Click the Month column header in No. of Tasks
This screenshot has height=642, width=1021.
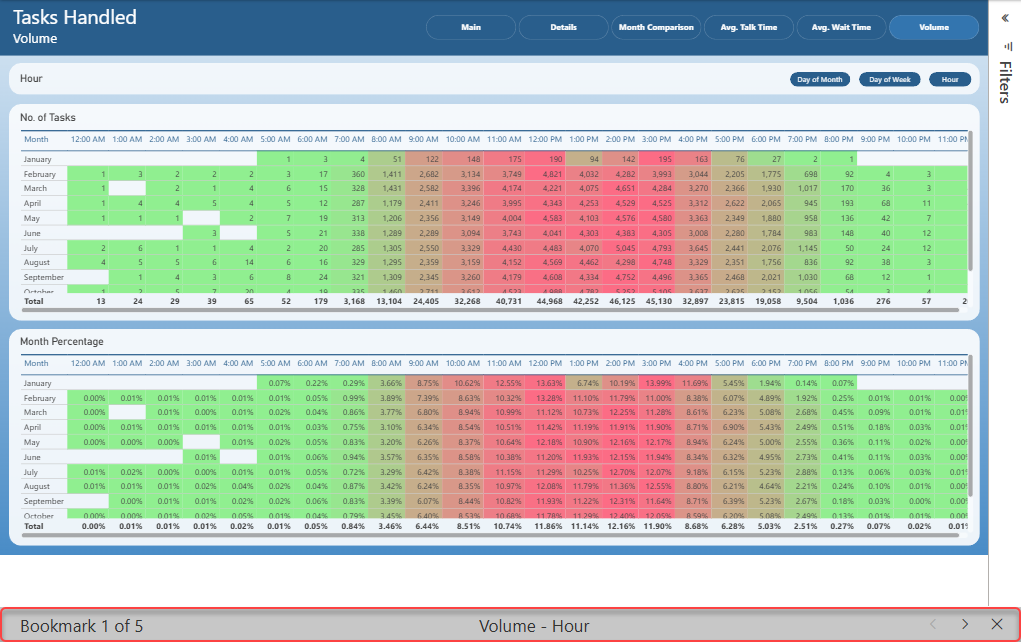[36, 139]
